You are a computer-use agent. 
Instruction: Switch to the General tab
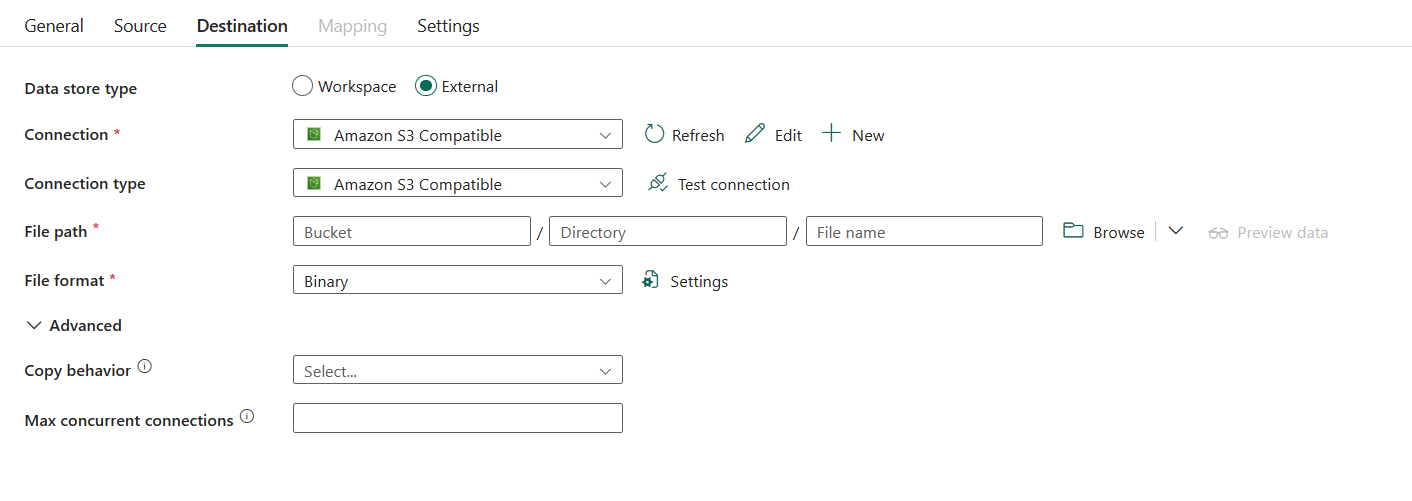(54, 26)
